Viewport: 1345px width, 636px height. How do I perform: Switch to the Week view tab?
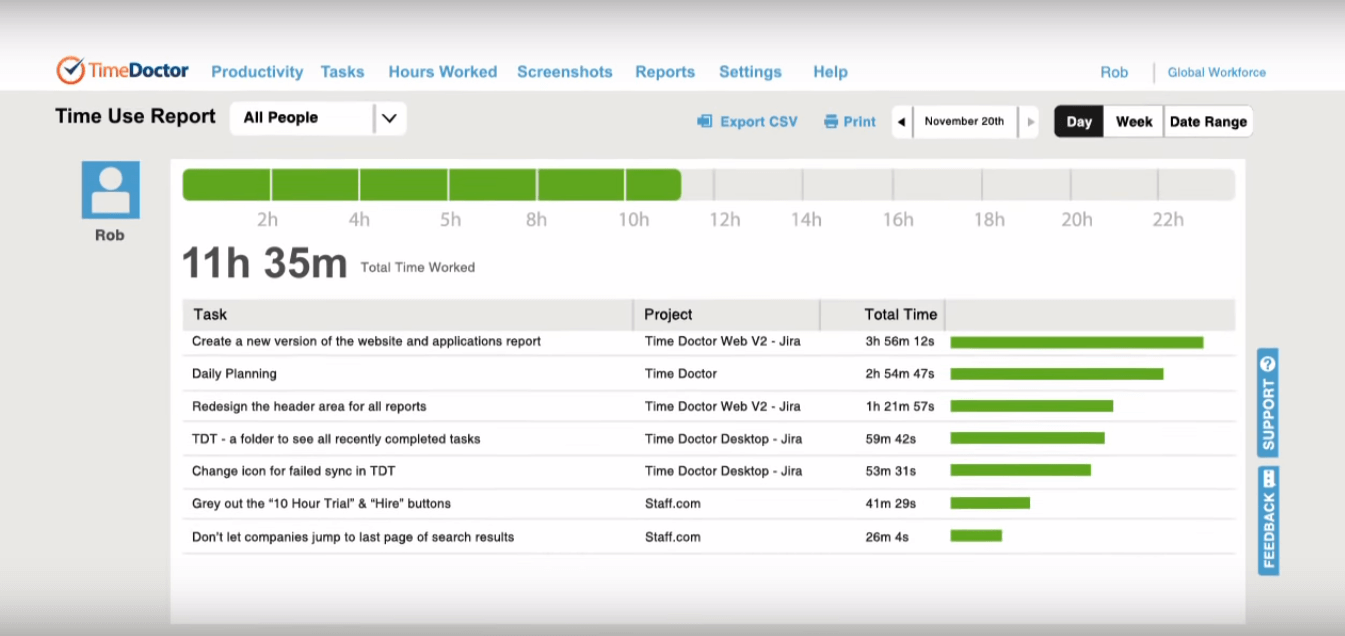(1133, 121)
